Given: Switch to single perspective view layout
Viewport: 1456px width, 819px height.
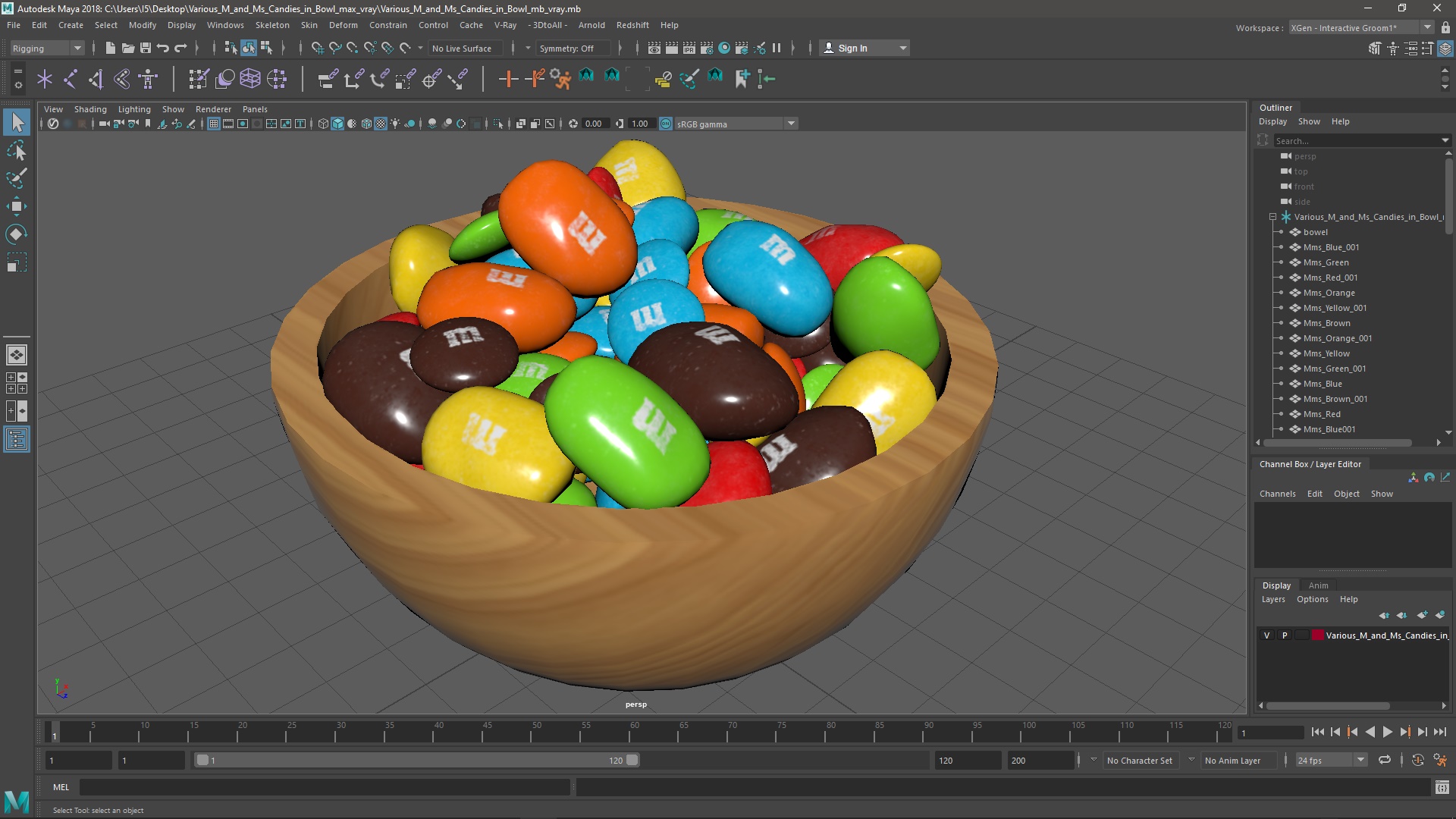Looking at the screenshot, I should pos(17,354).
